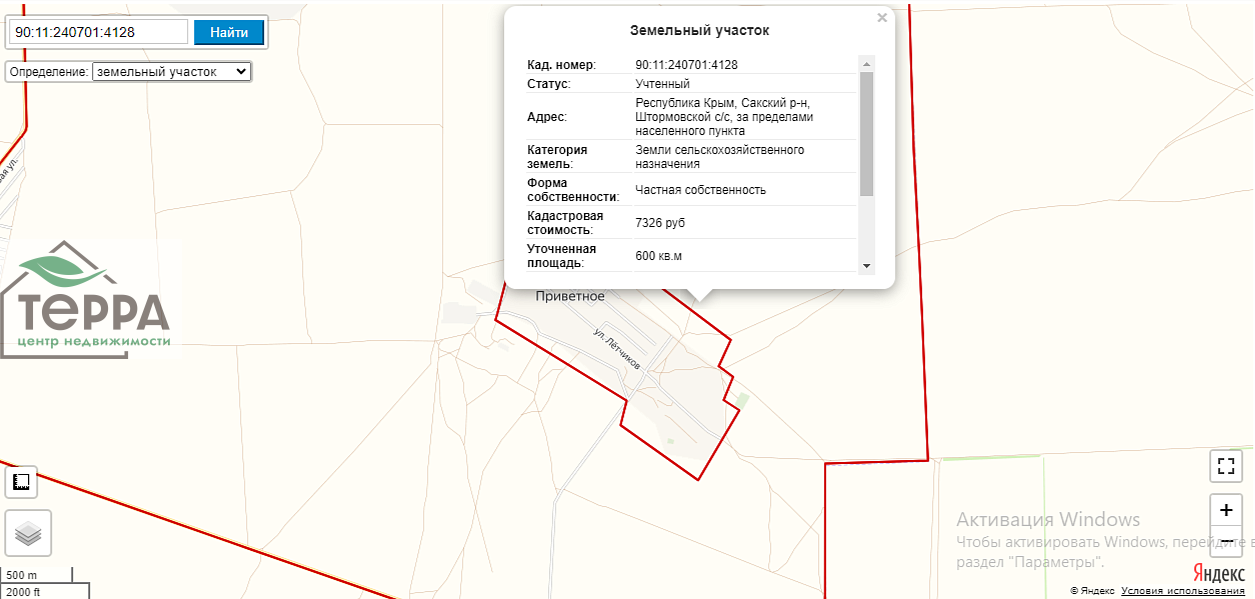This screenshot has height=599, width=1255.
Task: Click the popup scrollbar down arrow
Action: tap(867, 266)
